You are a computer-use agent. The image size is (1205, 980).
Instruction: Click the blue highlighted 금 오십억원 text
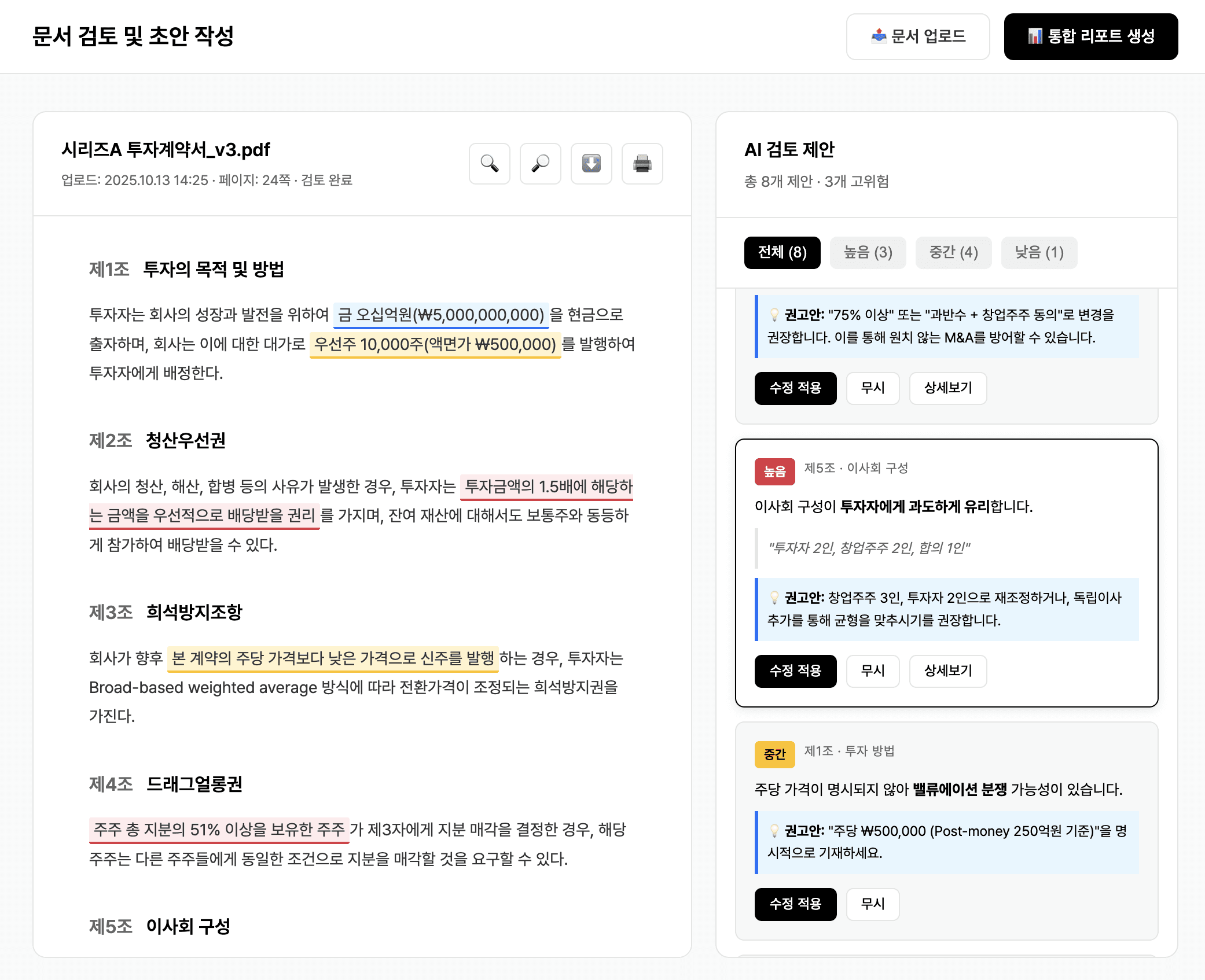(440, 315)
